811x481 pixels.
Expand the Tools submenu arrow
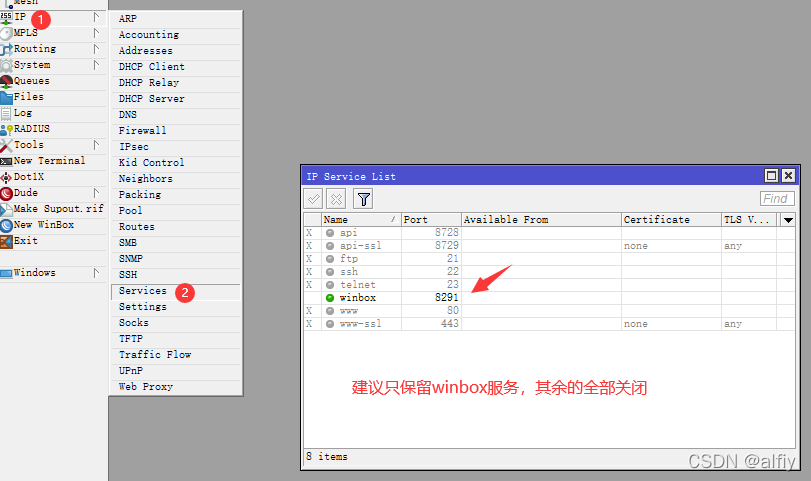tap(96, 145)
